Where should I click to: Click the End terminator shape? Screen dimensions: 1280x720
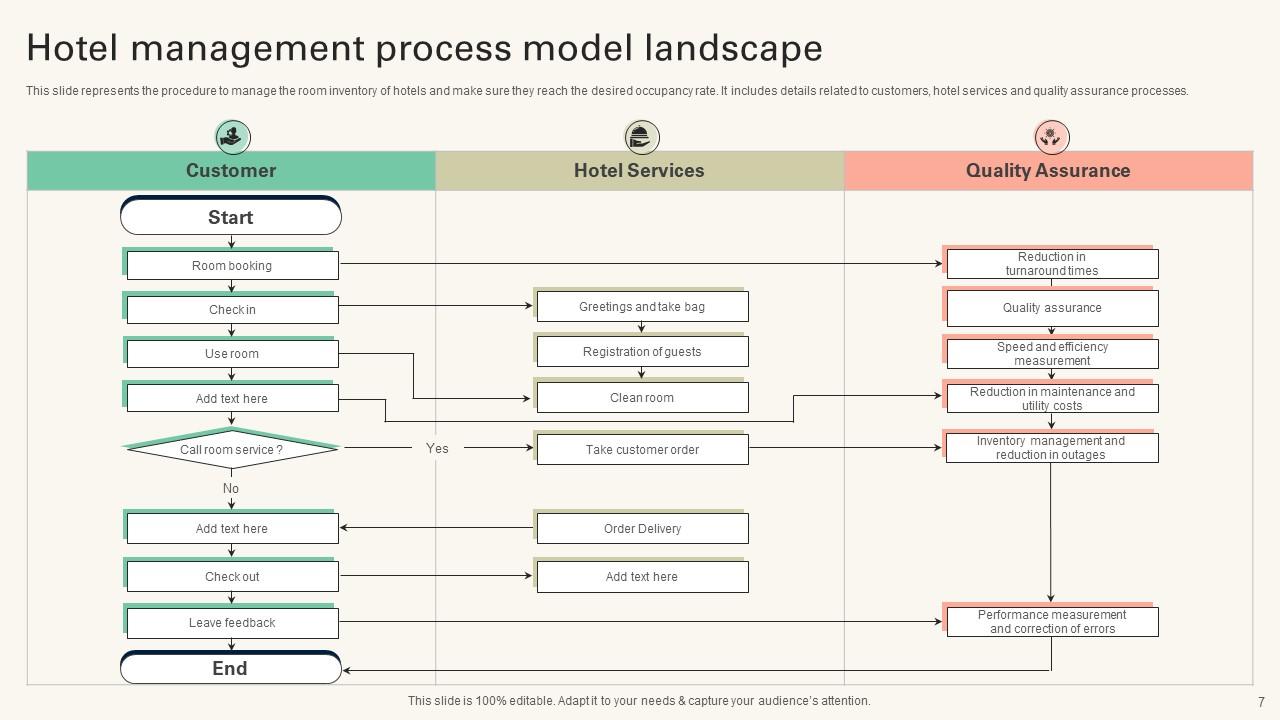pos(231,668)
